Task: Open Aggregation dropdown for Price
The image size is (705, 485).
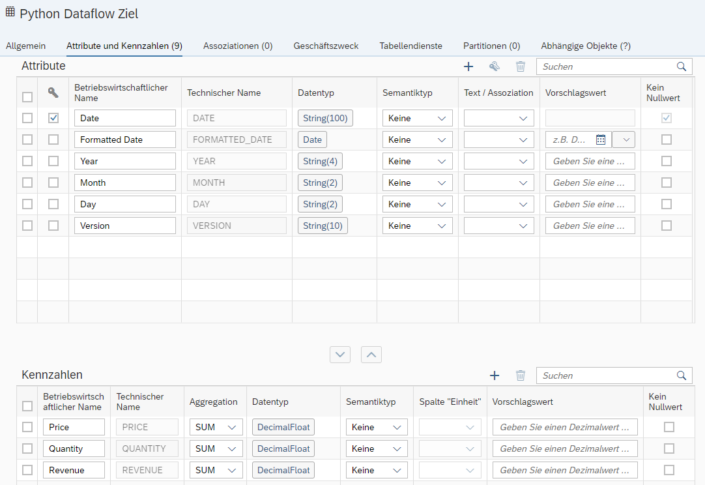Action: pos(216,427)
